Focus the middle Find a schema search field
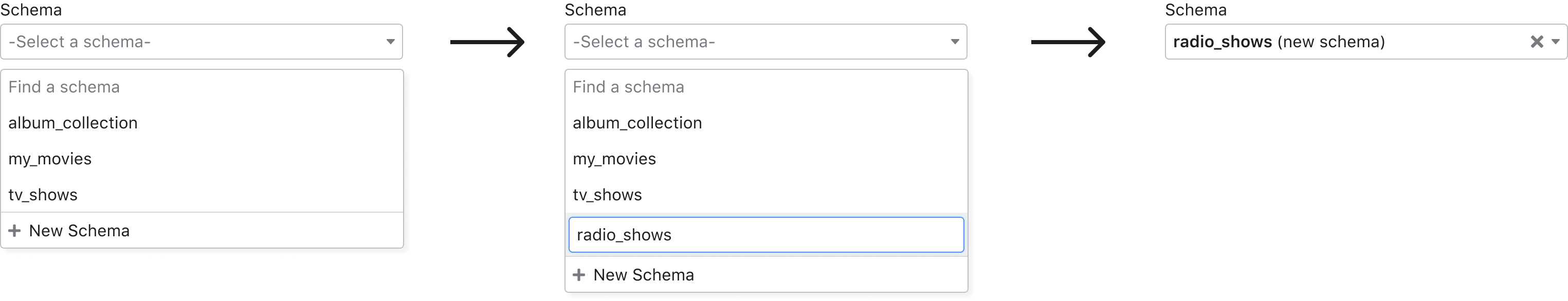 coord(767,87)
